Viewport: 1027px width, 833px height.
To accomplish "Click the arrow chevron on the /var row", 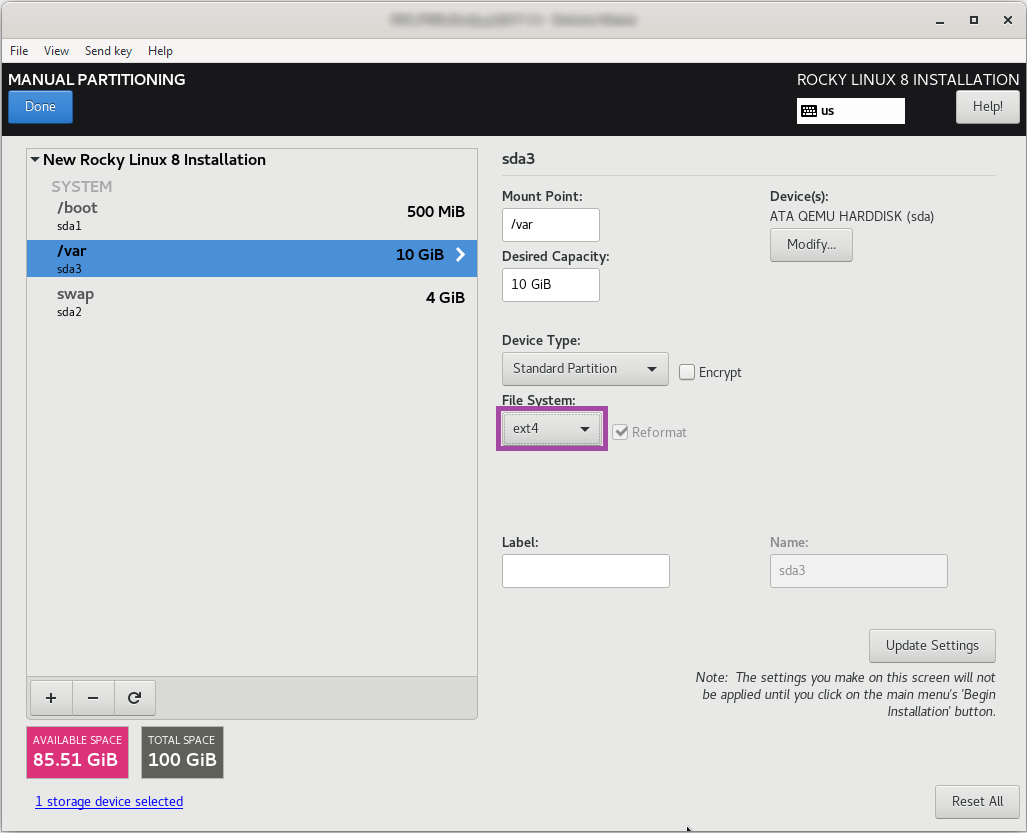I will click(460, 255).
